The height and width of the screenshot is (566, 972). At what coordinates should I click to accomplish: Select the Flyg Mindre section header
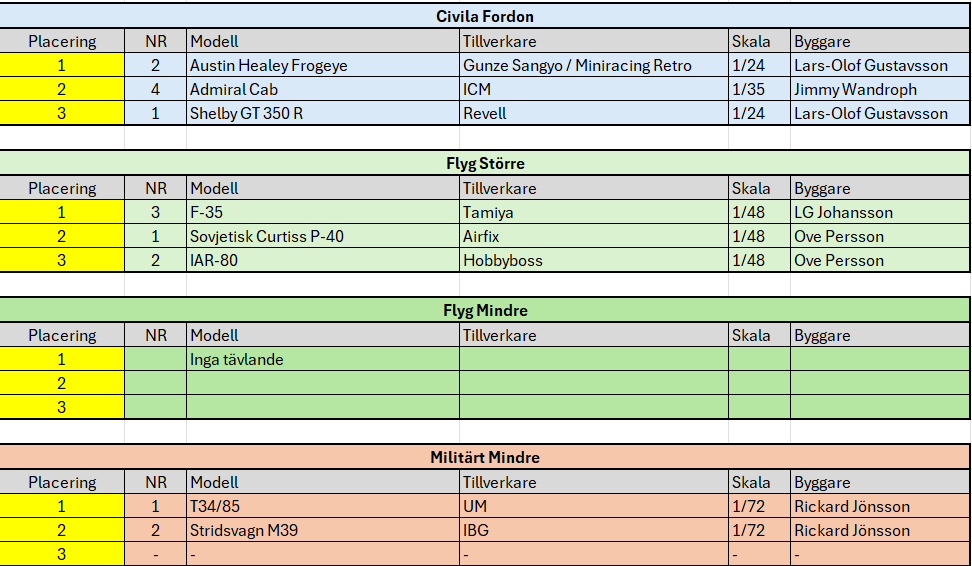485,310
